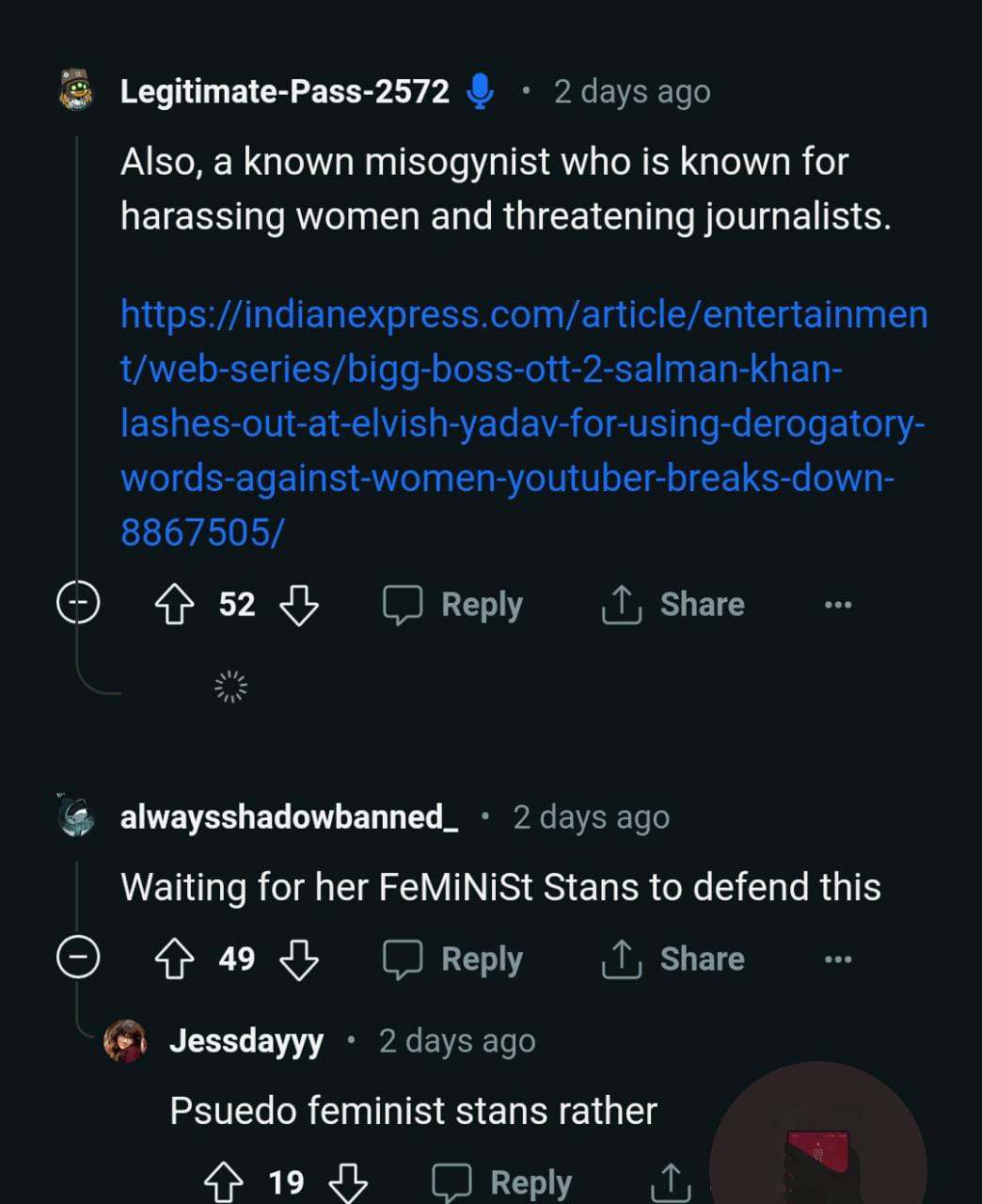Reply to alwaysshadowbanned_'s comment

pyautogui.click(x=453, y=959)
